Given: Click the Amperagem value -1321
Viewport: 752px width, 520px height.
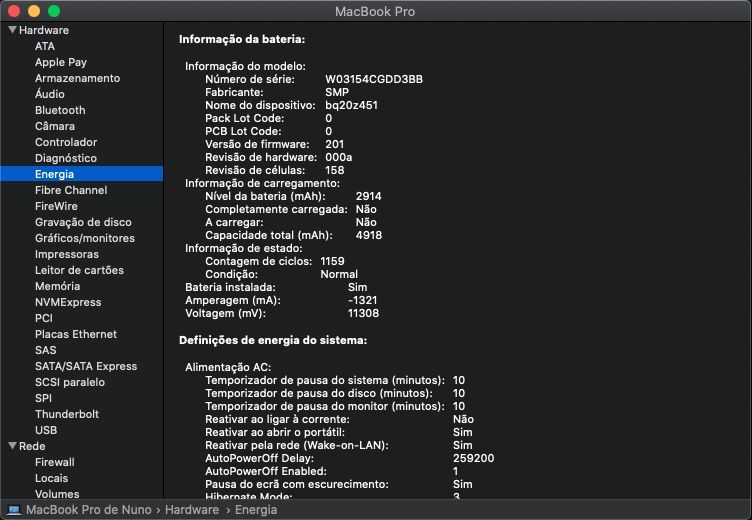Looking at the screenshot, I should pyautogui.click(x=363, y=300).
